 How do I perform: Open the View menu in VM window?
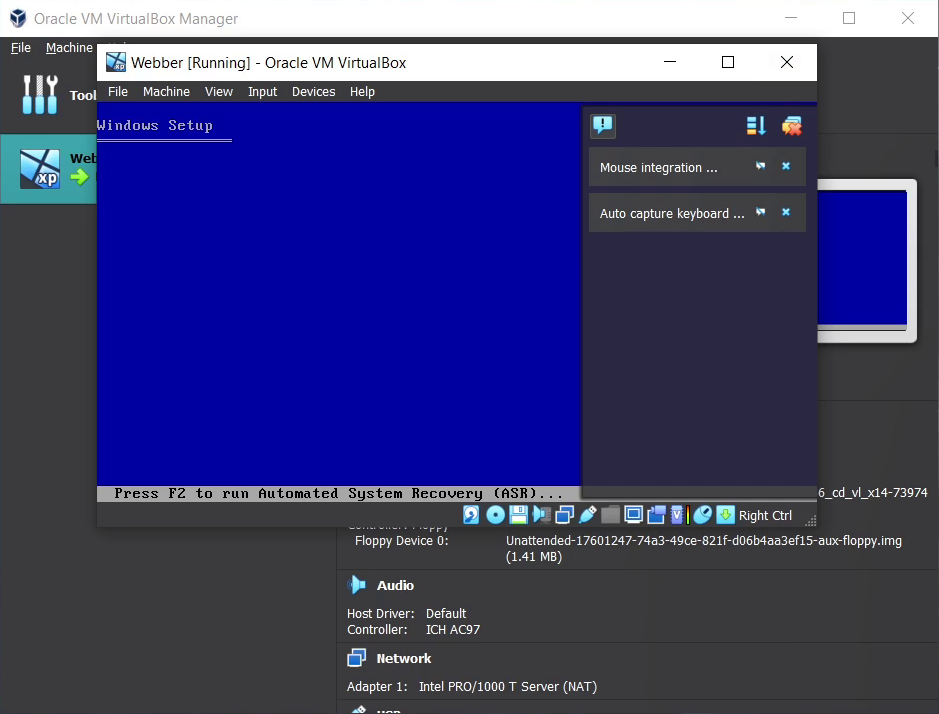click(219, 91)
